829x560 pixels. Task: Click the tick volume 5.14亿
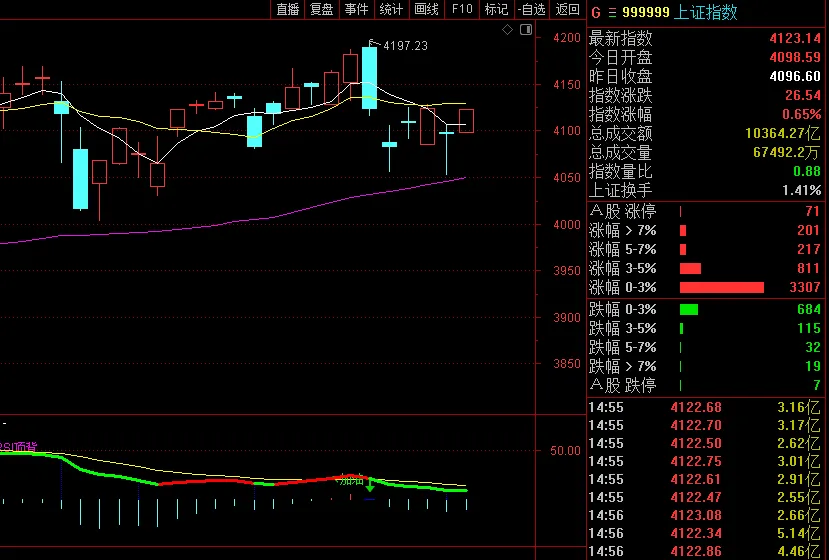pos(799,534)
